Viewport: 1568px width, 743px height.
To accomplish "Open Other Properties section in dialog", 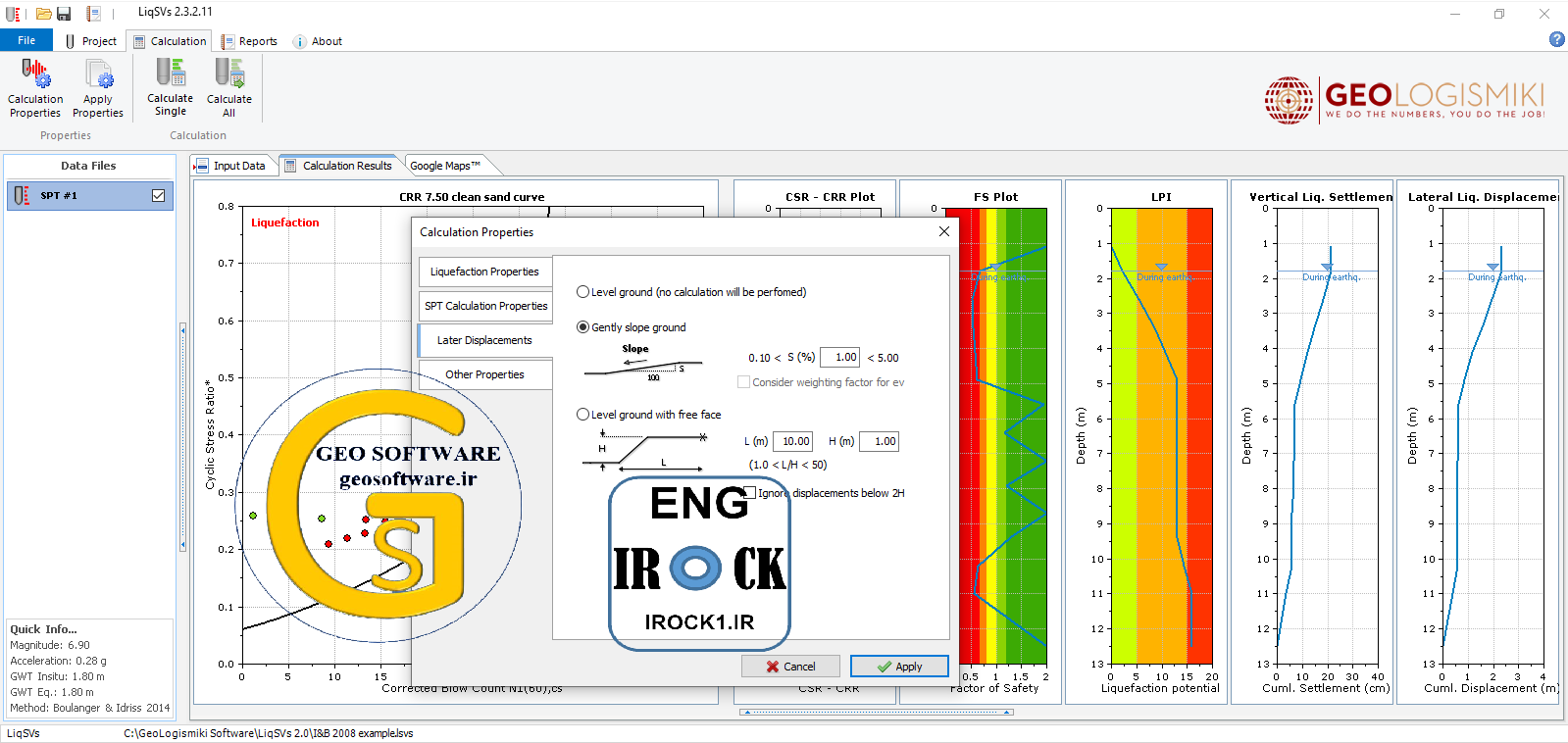I will click(484, 374).
